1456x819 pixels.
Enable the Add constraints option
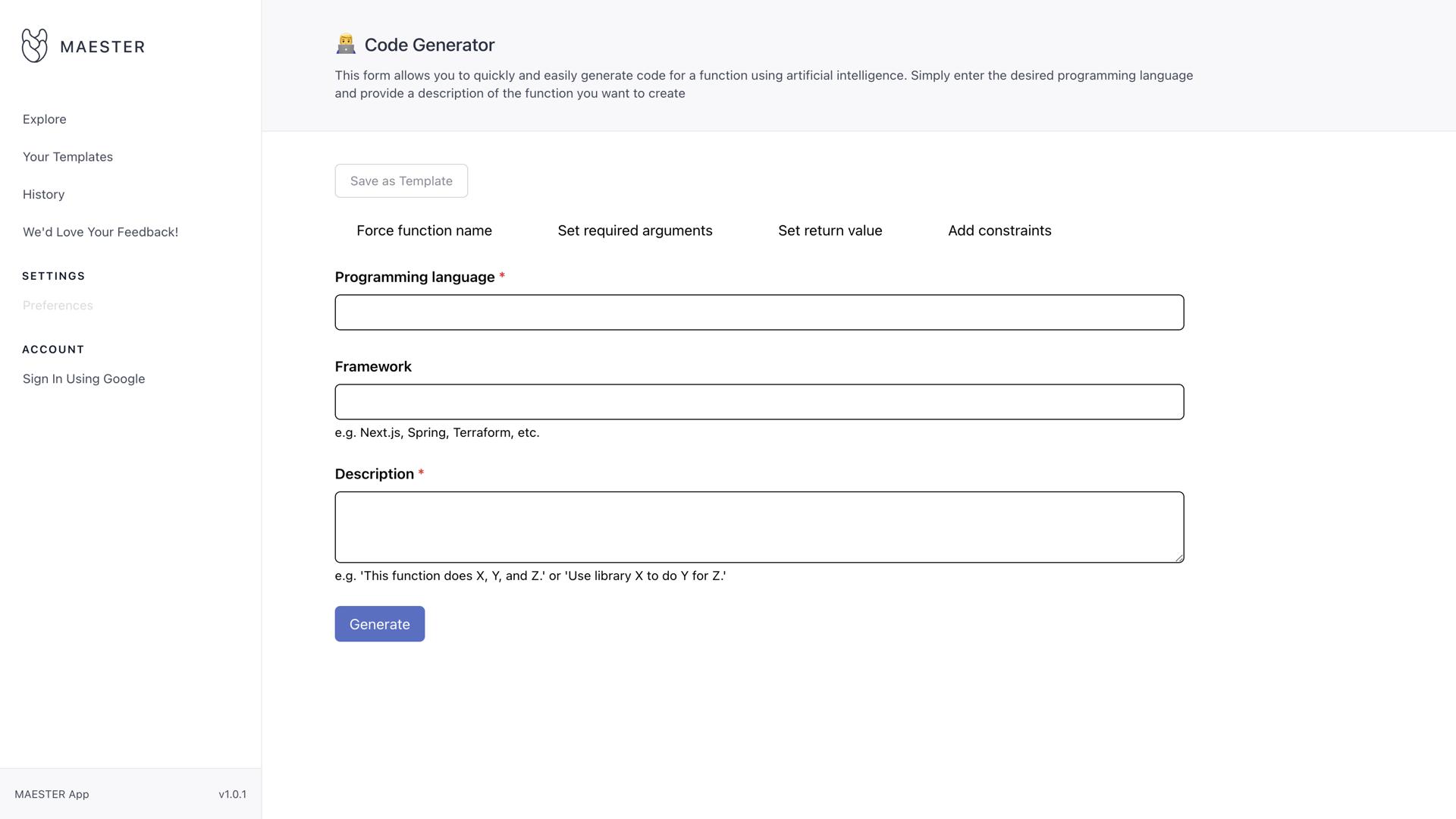[999, 231]
